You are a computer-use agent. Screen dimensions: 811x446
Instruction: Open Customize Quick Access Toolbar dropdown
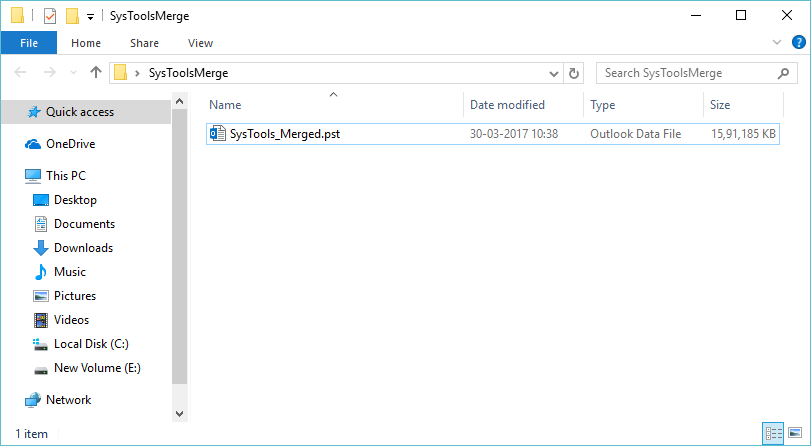(x=90, y=17)
